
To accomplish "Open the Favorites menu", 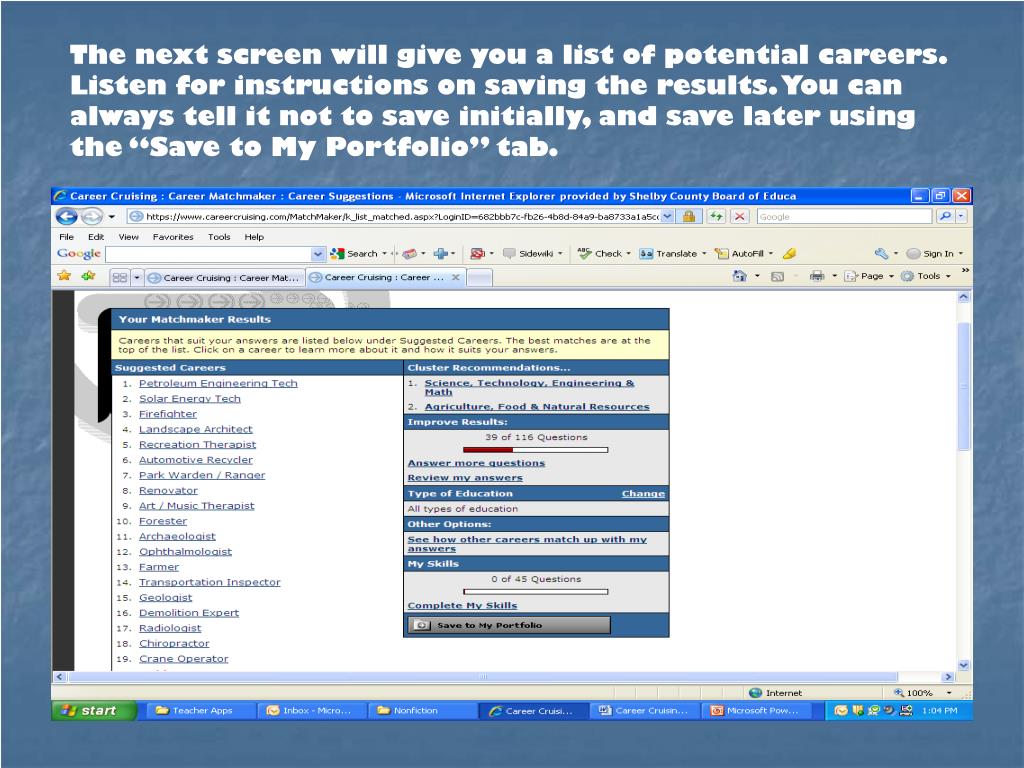I will (173, 237).
